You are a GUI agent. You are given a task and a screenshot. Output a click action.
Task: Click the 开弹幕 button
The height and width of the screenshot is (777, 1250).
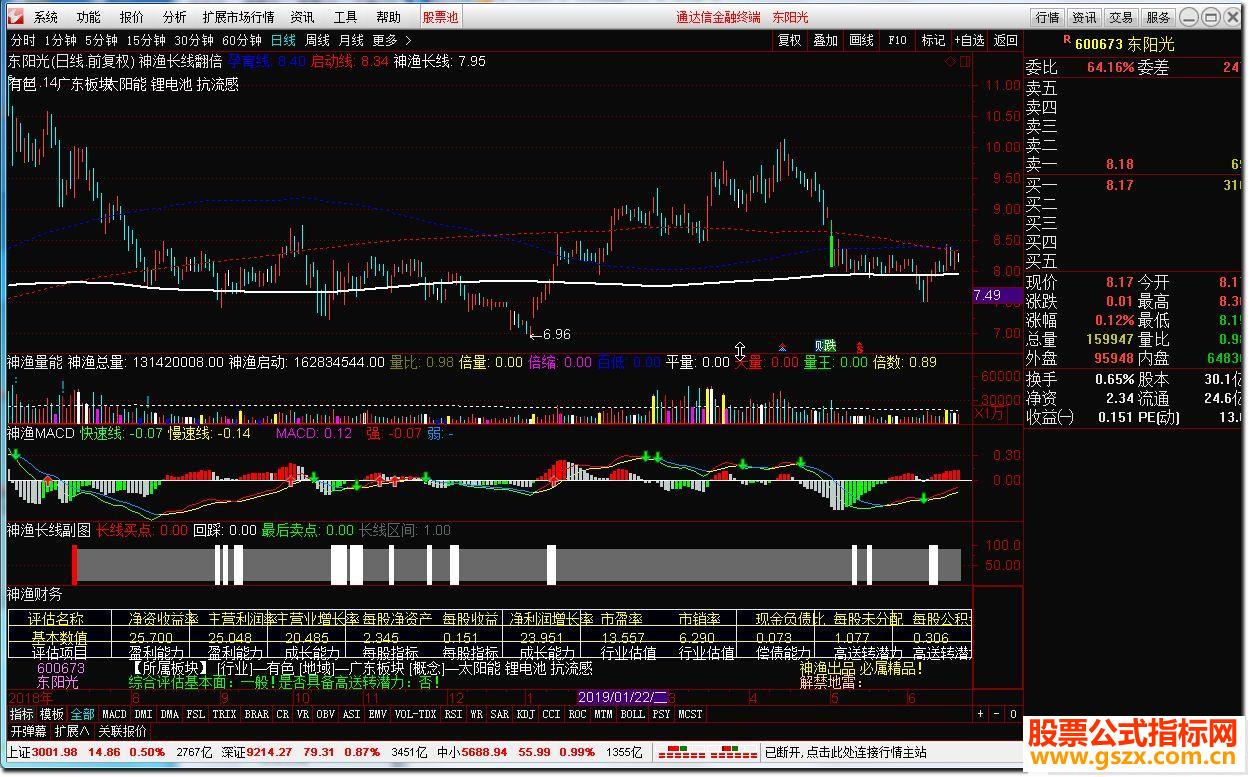tap(29, 731)
